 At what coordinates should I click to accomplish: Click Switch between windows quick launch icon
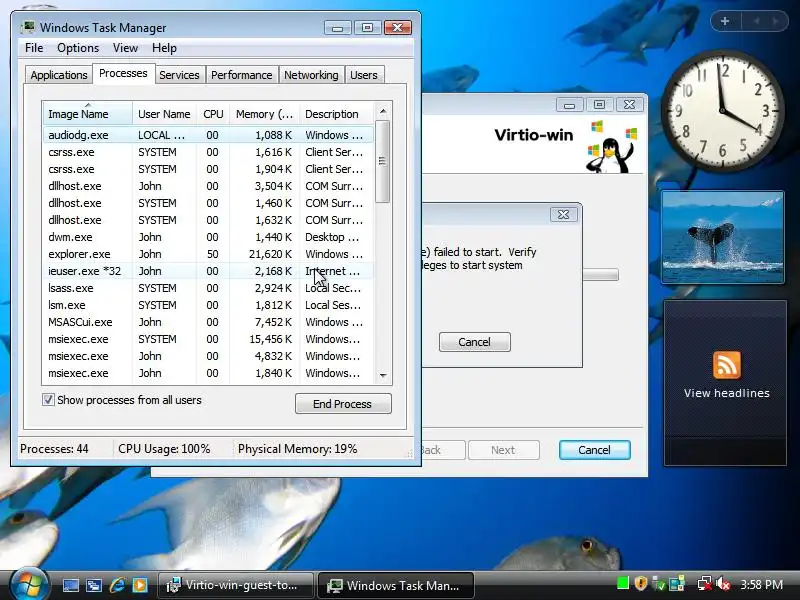[94, 585]
